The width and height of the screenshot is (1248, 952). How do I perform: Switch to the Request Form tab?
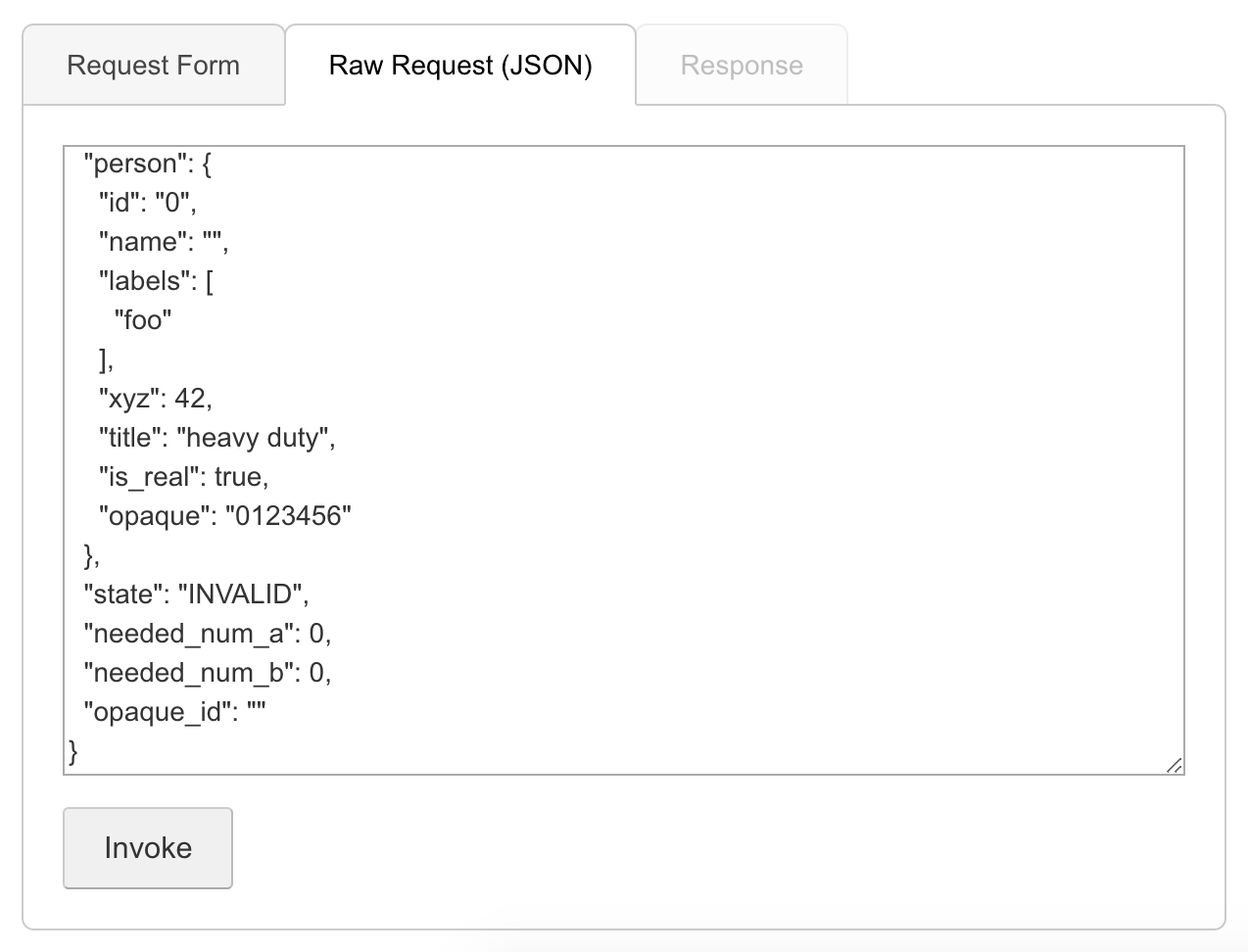pyautogui.click(x=153, y=65)
